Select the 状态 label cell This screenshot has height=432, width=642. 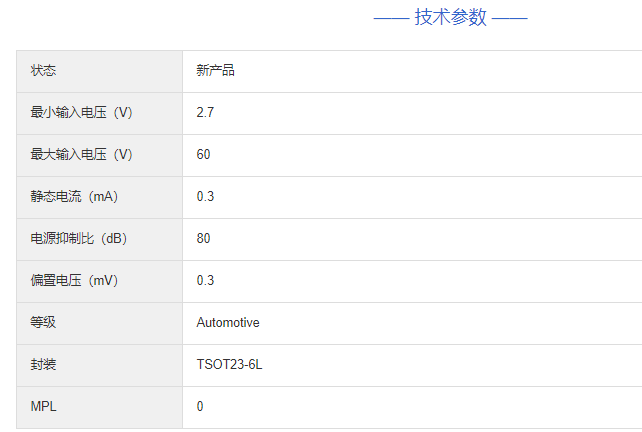tap(44, 71)
